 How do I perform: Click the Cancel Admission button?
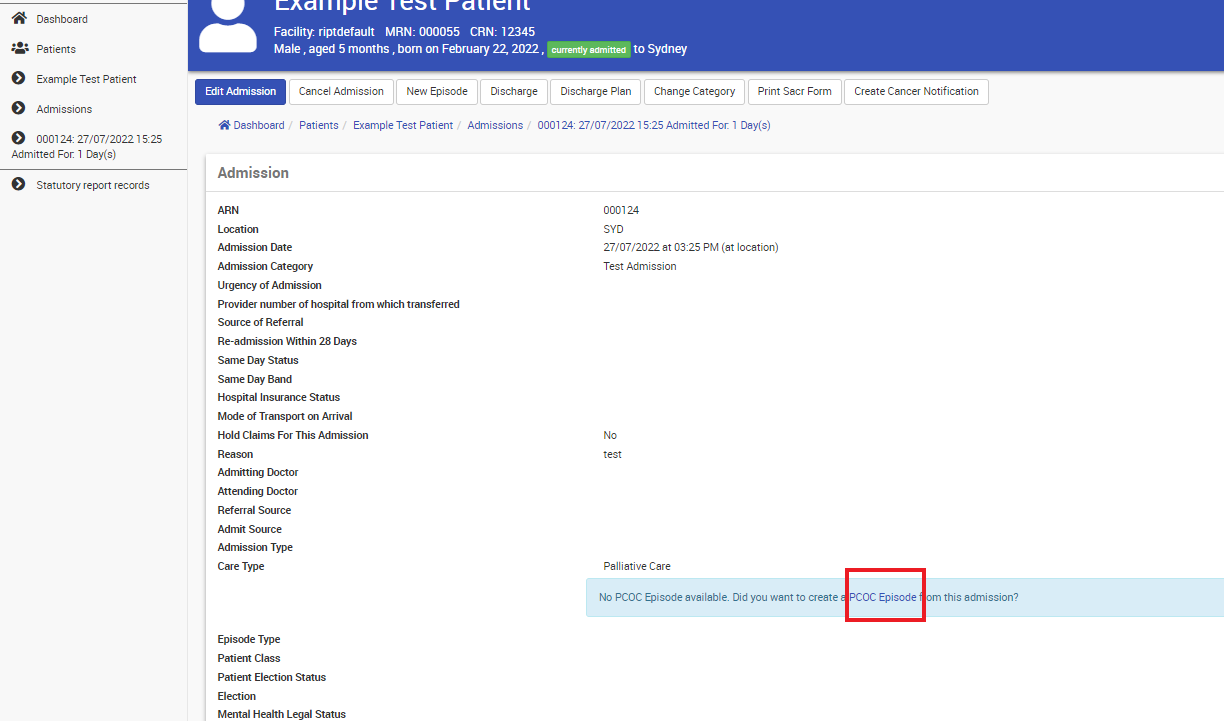click(341, 92)
